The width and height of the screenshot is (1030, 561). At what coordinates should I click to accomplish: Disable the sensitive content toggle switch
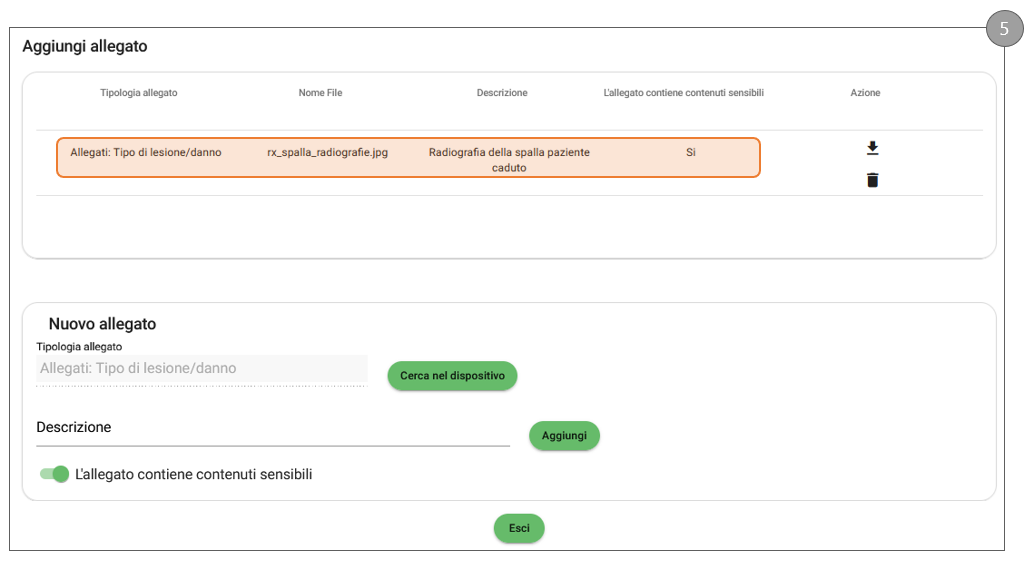55,474
